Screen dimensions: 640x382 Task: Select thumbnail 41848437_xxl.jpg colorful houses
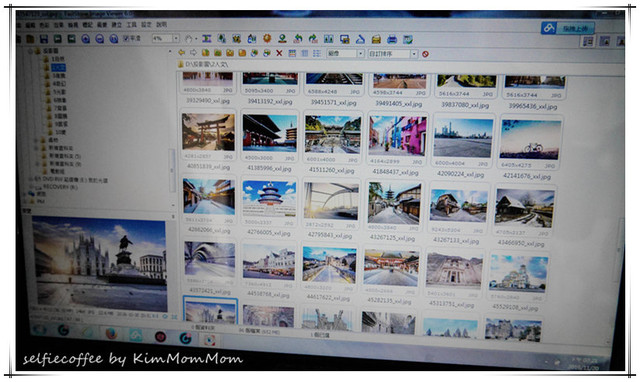[x=397, y=136]
